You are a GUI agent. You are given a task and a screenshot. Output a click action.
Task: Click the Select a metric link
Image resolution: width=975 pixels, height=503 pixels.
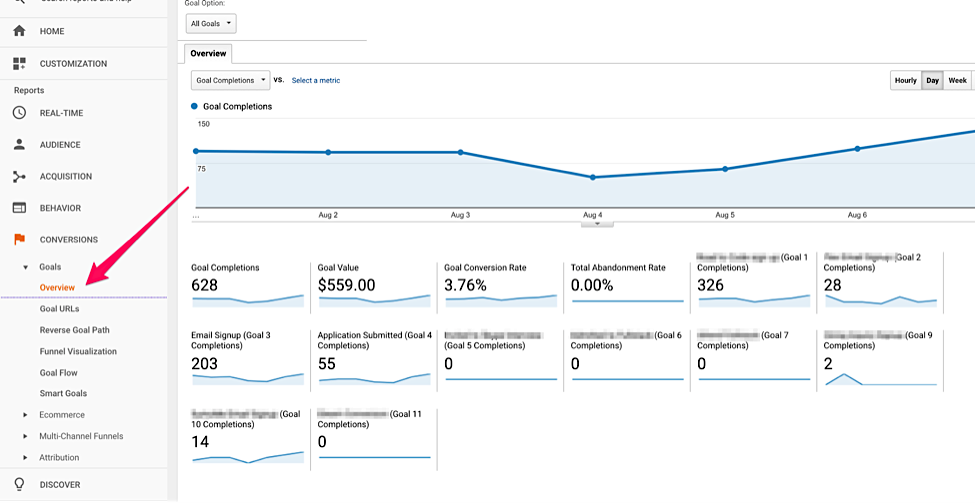[316, 80]
